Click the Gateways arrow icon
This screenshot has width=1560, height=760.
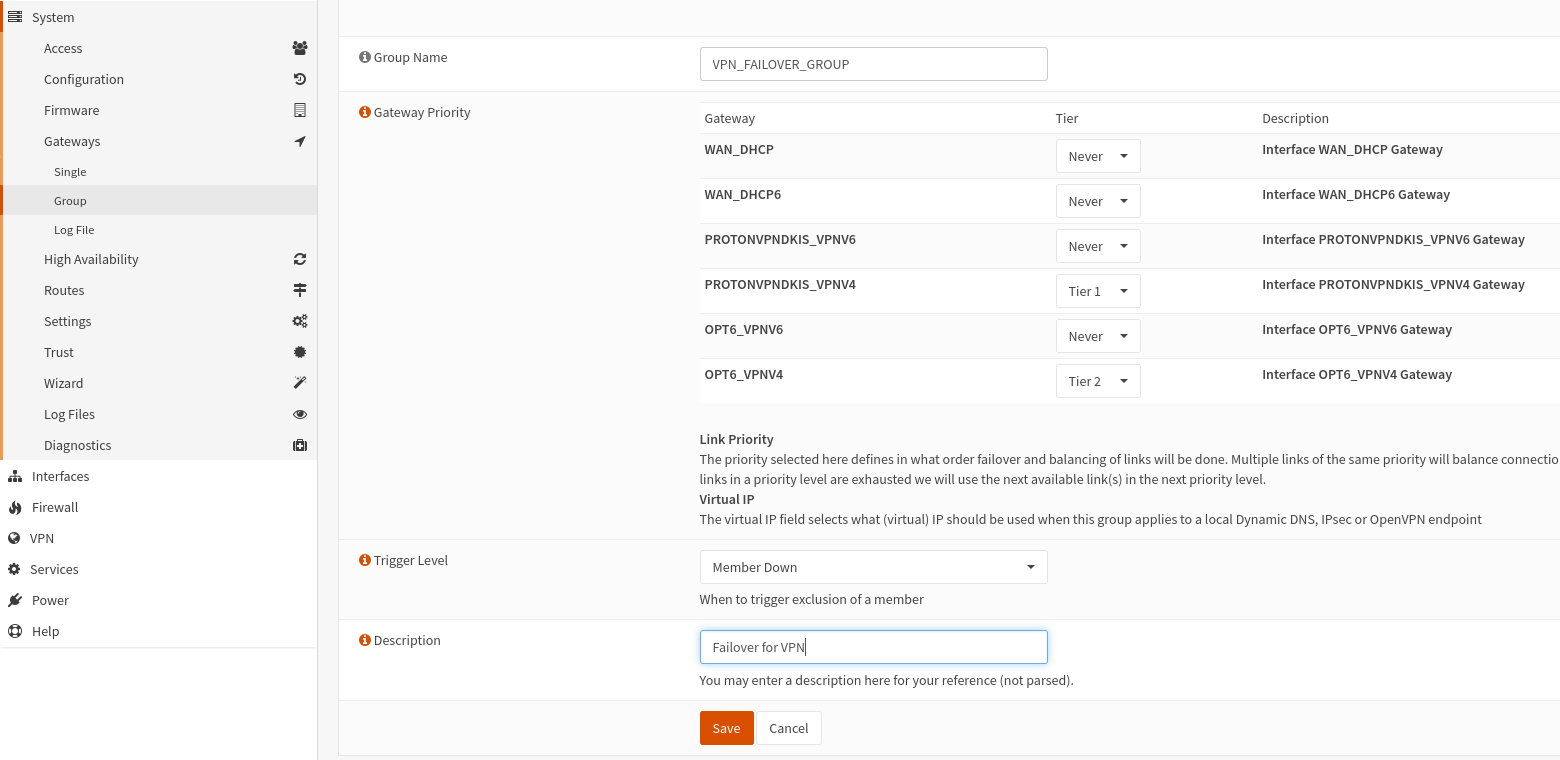[x=299, y=141]
